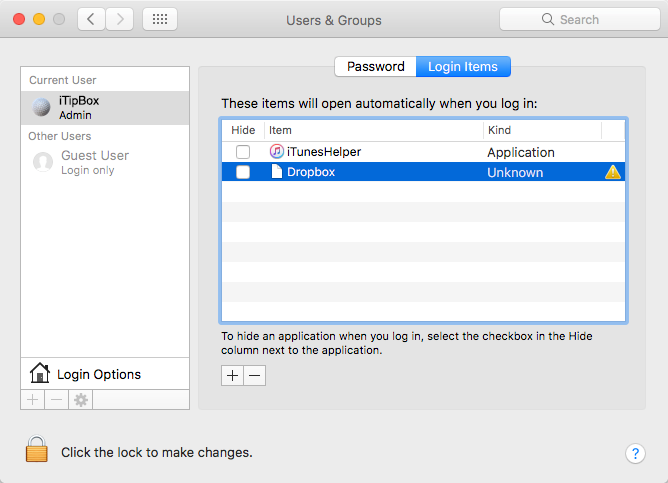Go back with the left arrow button
Screen dimensions: 668x483
[x=91, y=19]
